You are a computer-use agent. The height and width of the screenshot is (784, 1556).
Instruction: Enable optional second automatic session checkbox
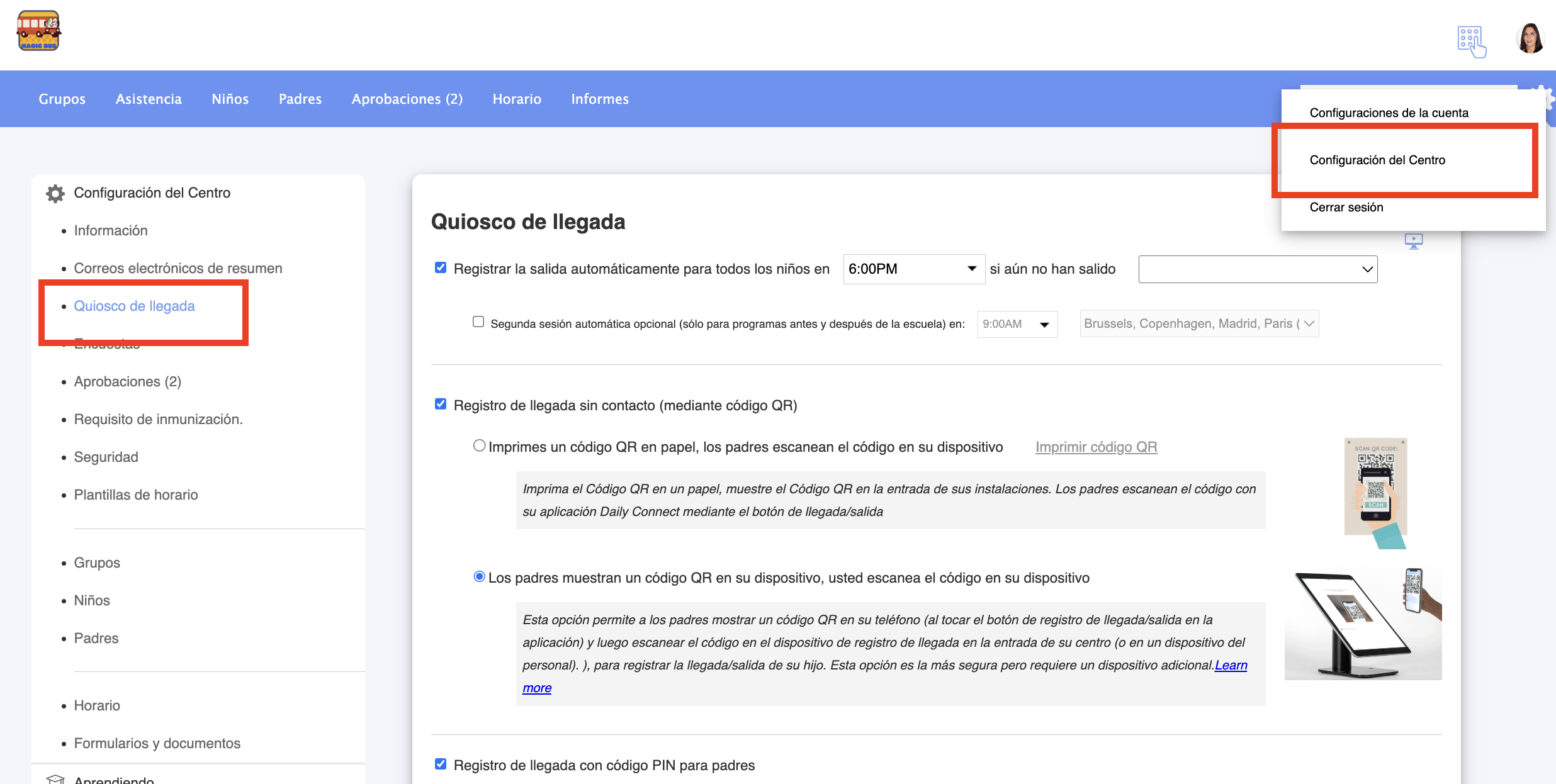478,322
